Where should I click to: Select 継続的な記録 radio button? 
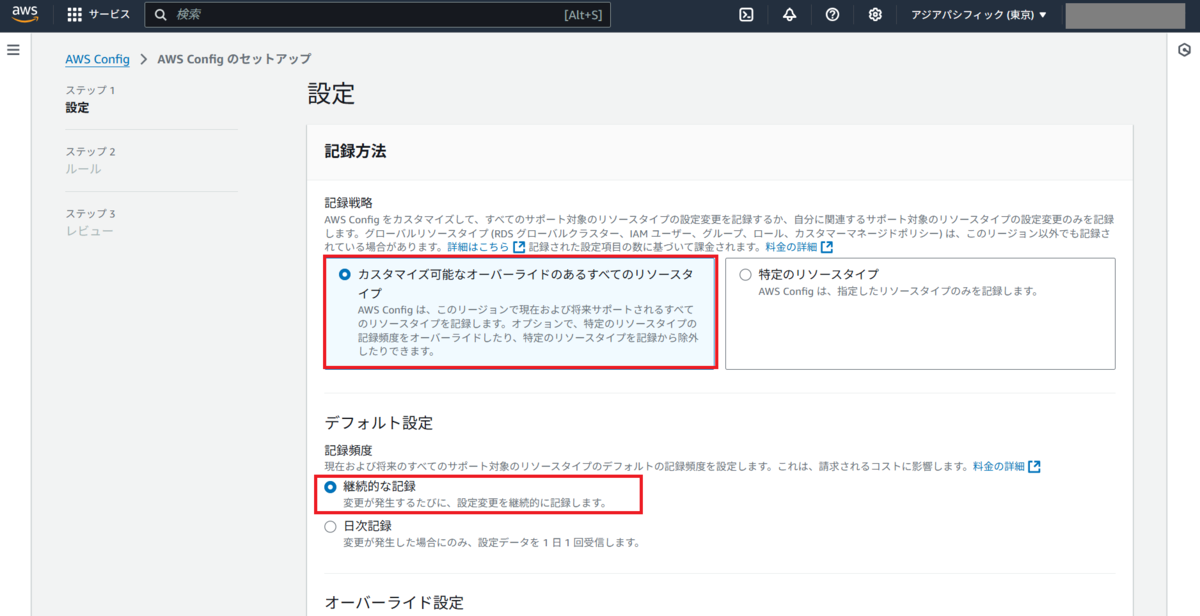coord(331,486)
